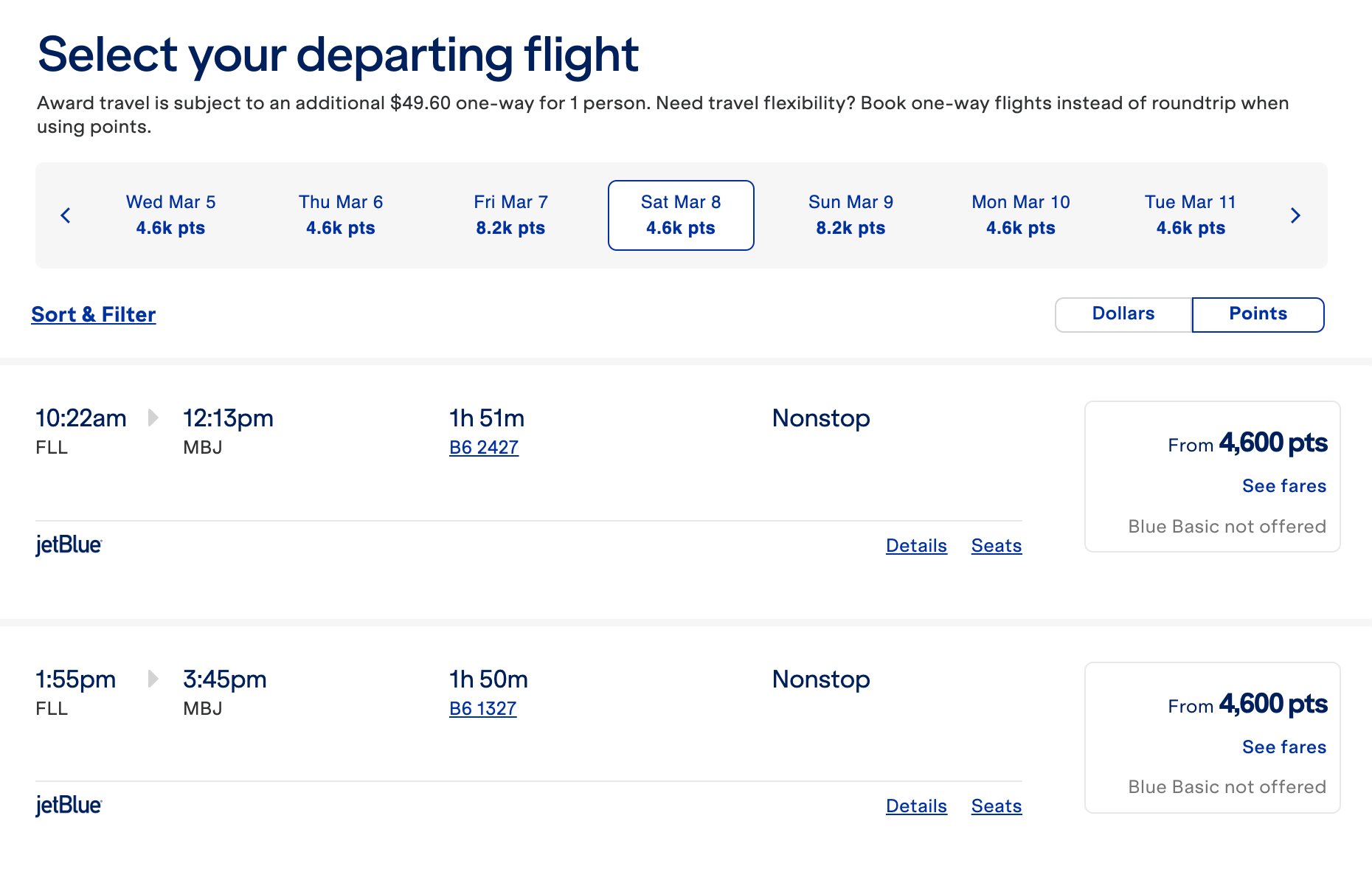Switch fare display to Points
The width and height of the screenshot is (1372, 869).
coord(1258,314)
